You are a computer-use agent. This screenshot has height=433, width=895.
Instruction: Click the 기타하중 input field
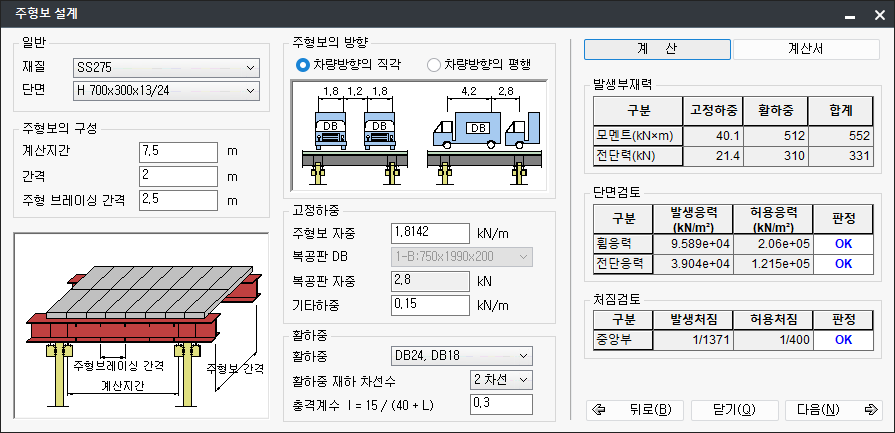click(x=429, y=305)
